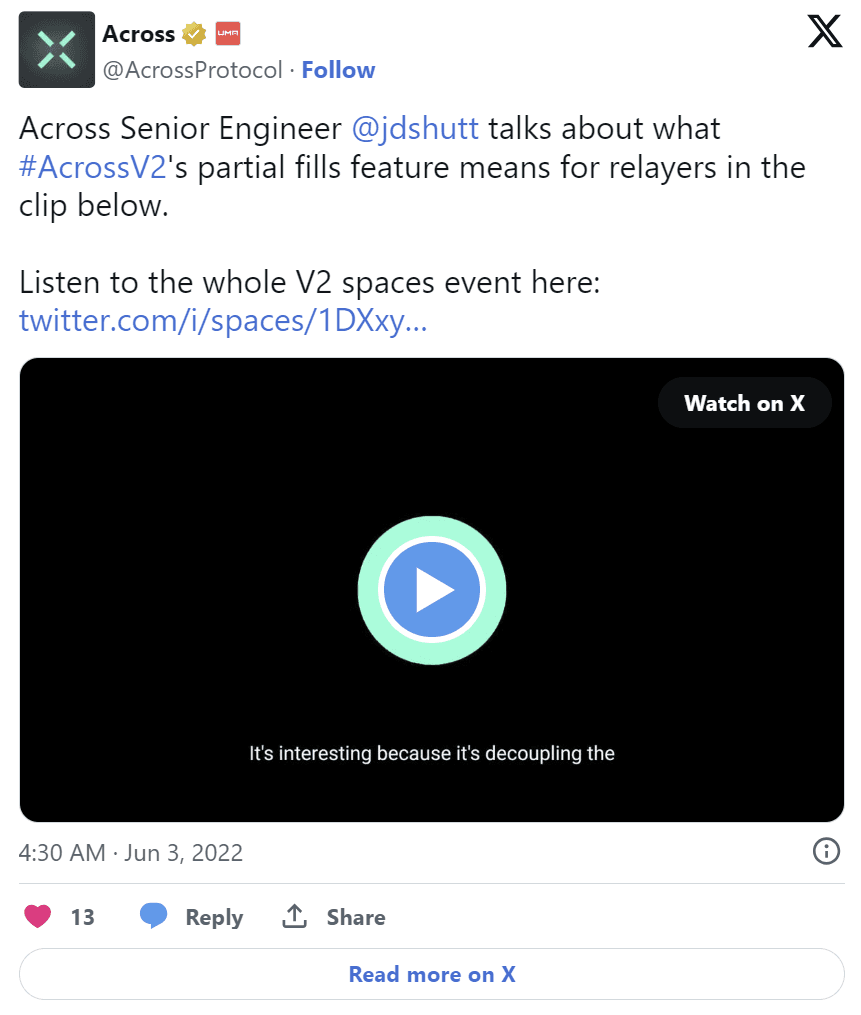Click the Watch on X button
The height and width of the screenshot is (1015, 861).
point(744,403)
